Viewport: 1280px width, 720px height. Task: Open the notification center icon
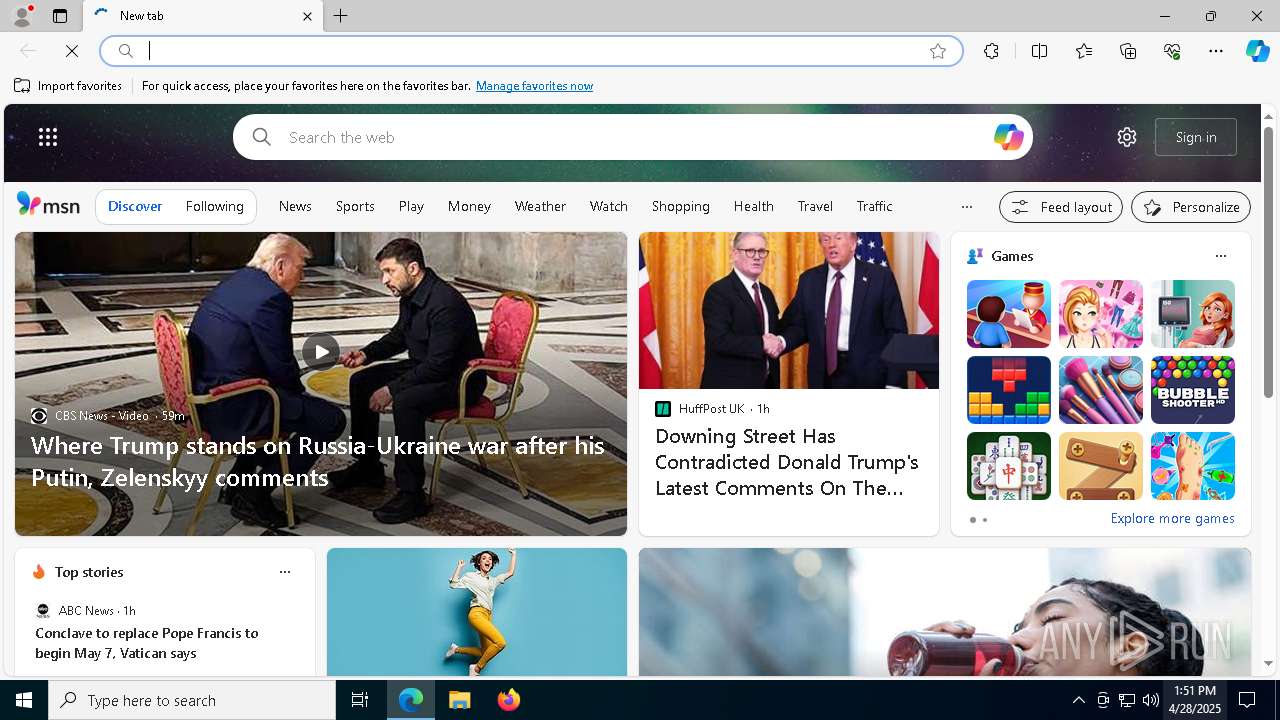1247,700
